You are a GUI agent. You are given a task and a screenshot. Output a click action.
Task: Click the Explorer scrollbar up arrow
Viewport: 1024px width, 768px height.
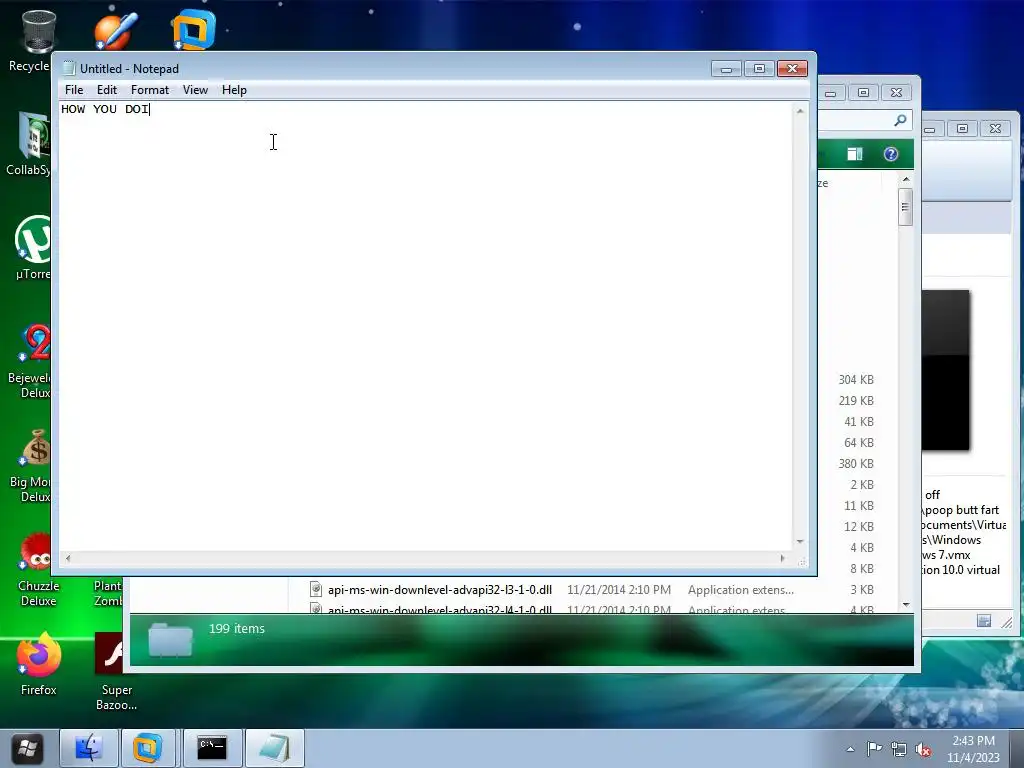[906, 179]
